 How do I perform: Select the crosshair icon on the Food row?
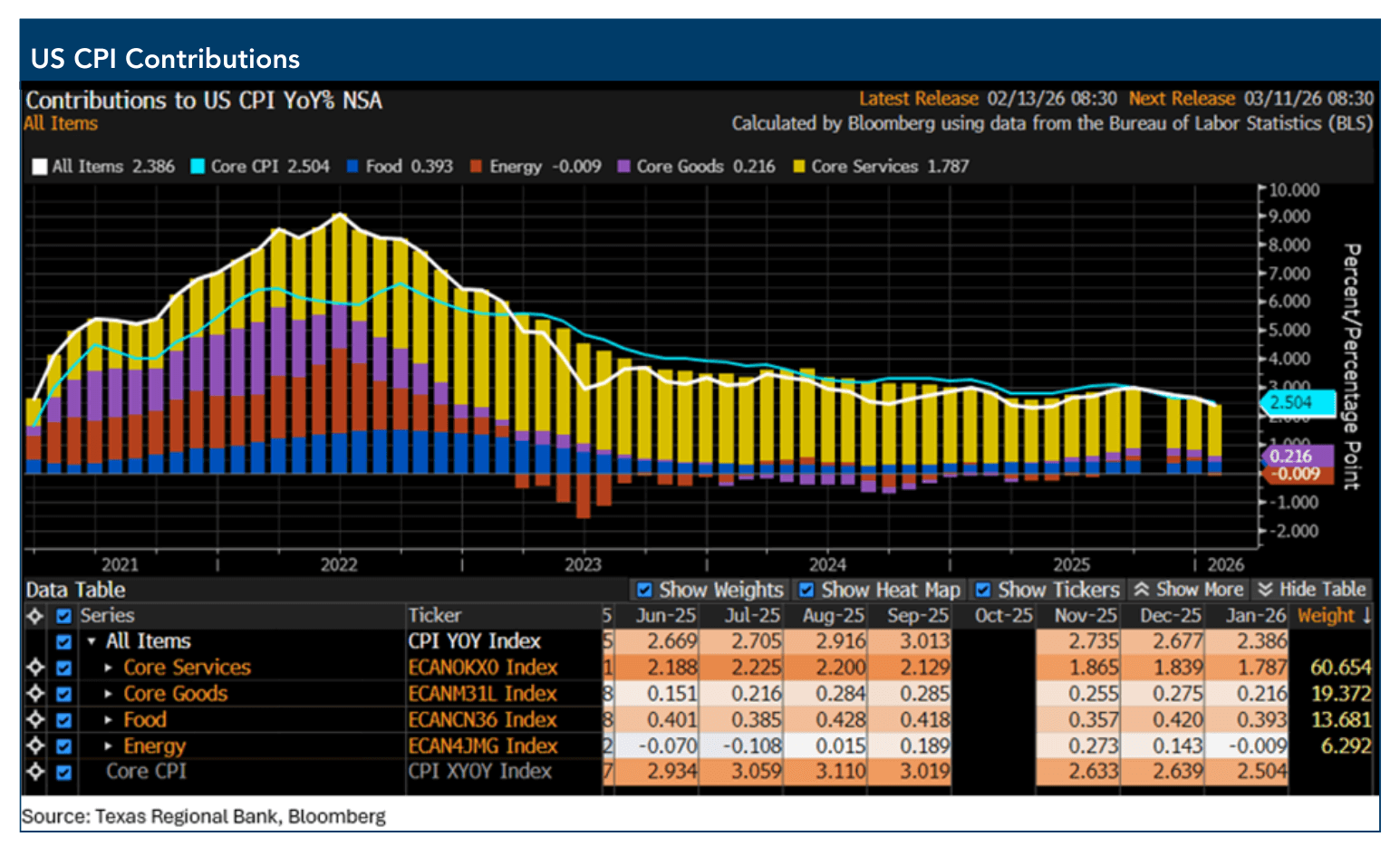[x=35, y=720]
